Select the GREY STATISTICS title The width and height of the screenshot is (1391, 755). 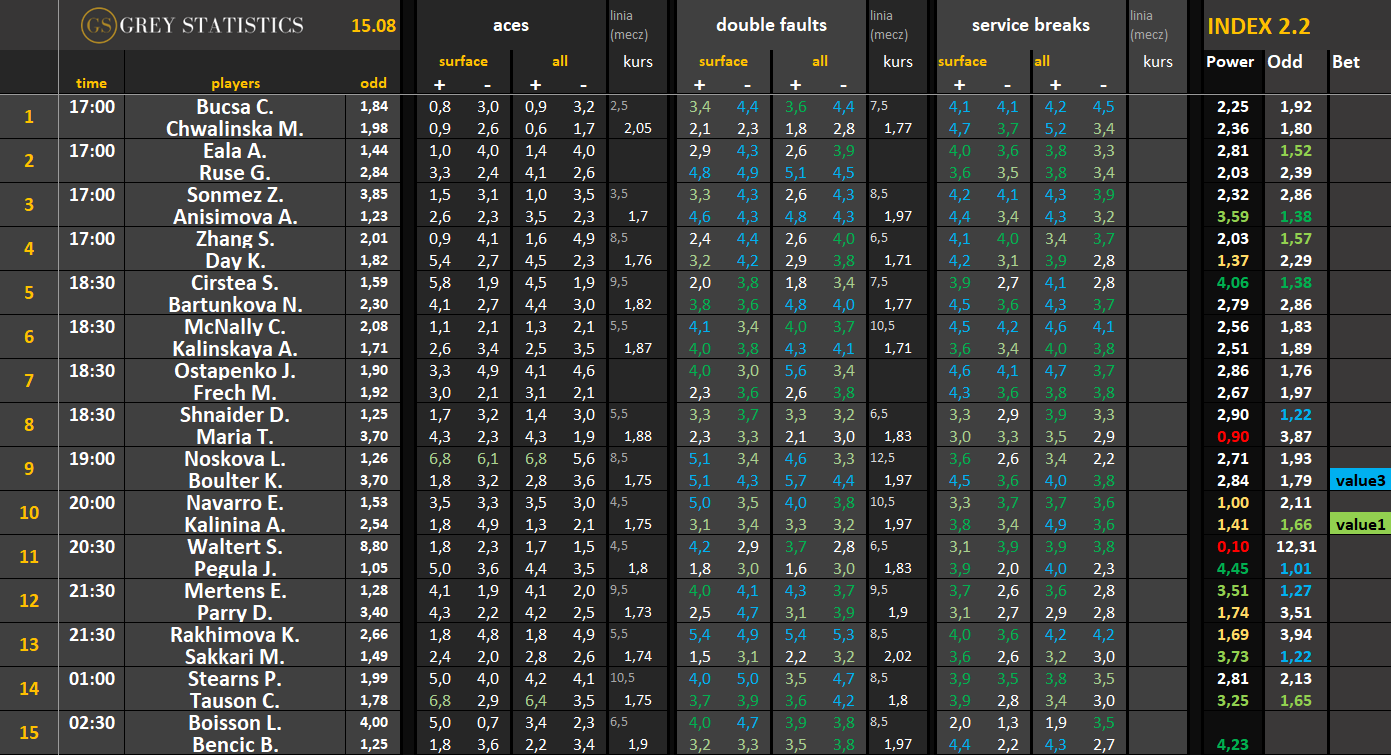211,25
